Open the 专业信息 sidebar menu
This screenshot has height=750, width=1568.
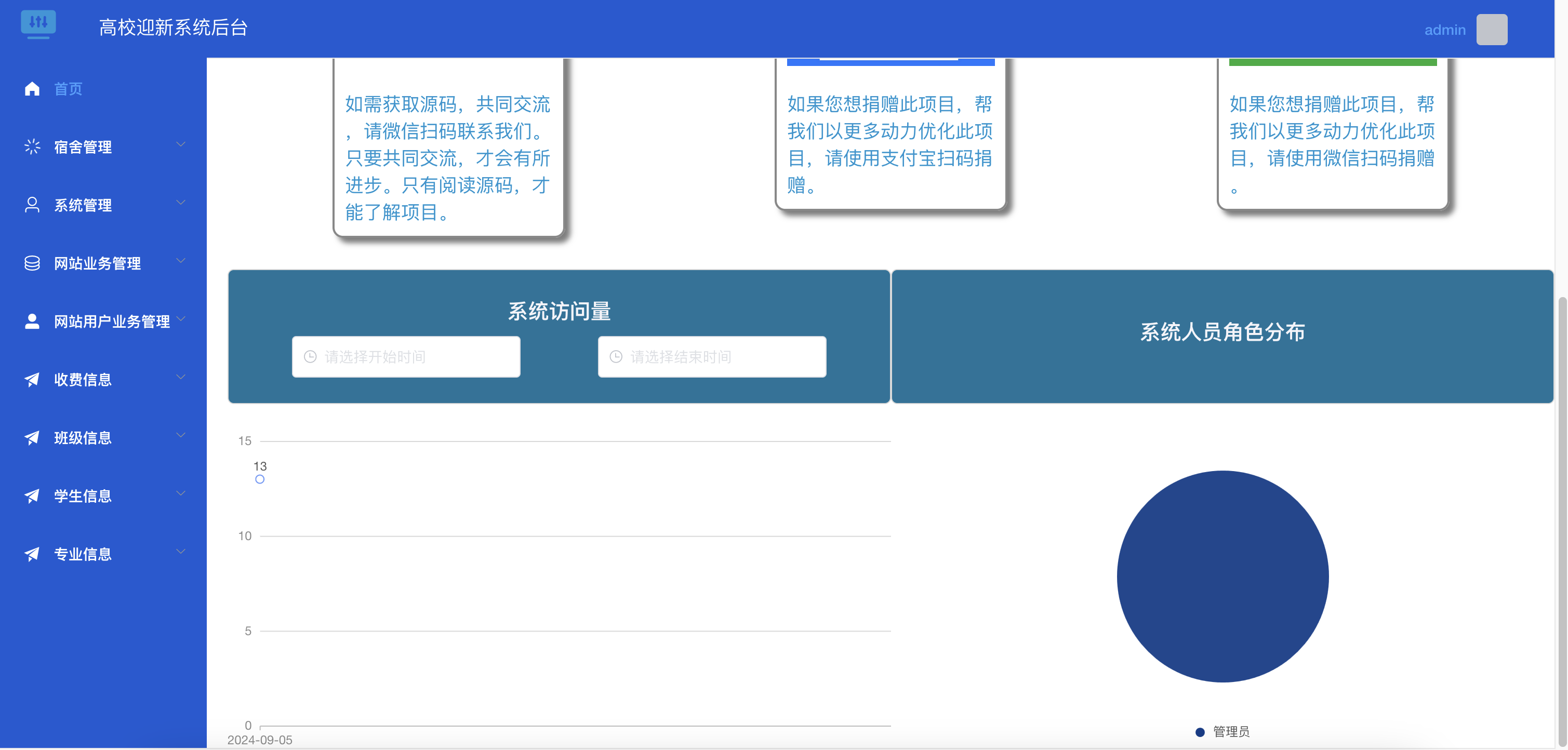tap(103, 554)
